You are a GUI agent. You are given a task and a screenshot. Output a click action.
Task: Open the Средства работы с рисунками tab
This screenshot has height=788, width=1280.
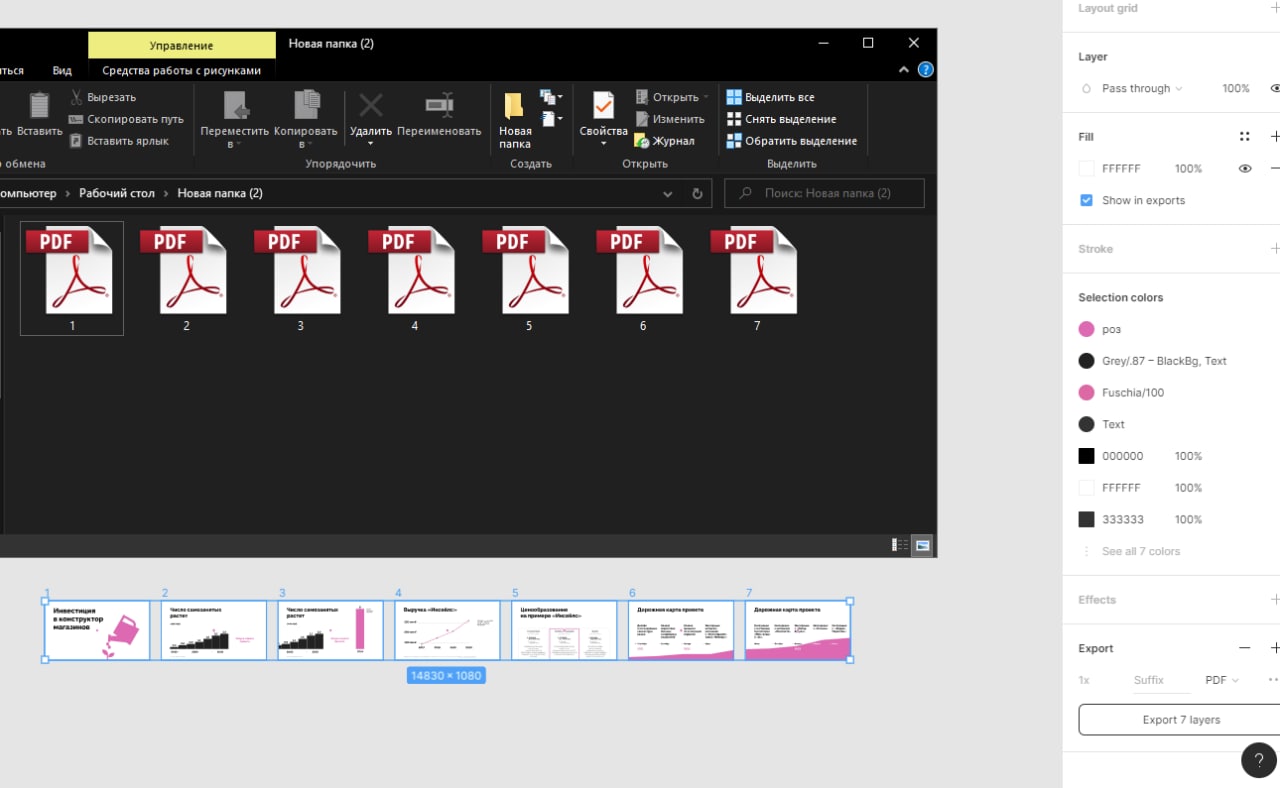pyautogui.click(x=182, y=71)
